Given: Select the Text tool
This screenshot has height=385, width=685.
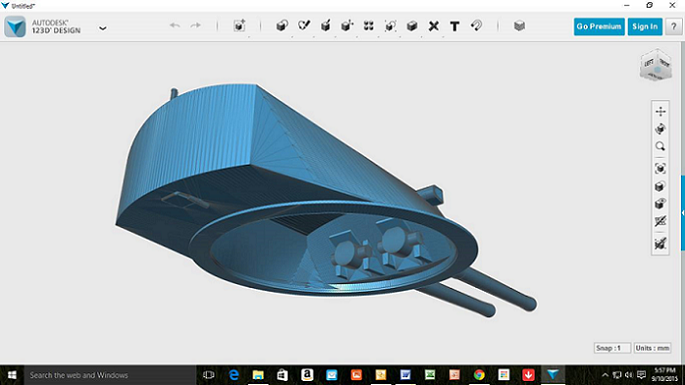Looking at the screenshot, I should pyautogui.click(x=455, y=26).
